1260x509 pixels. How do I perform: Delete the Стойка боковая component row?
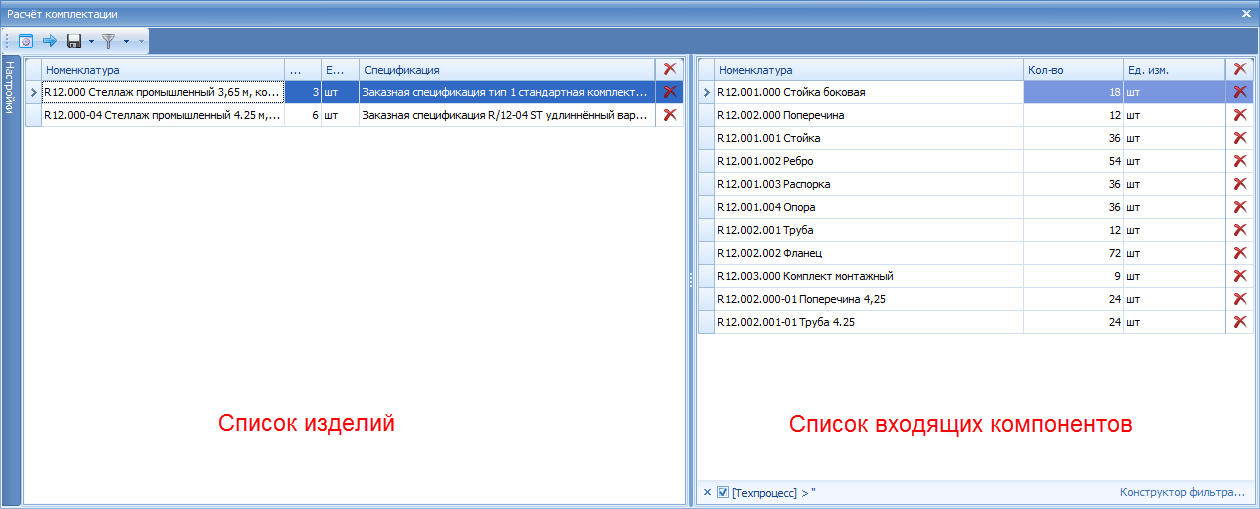(1240, 92)
